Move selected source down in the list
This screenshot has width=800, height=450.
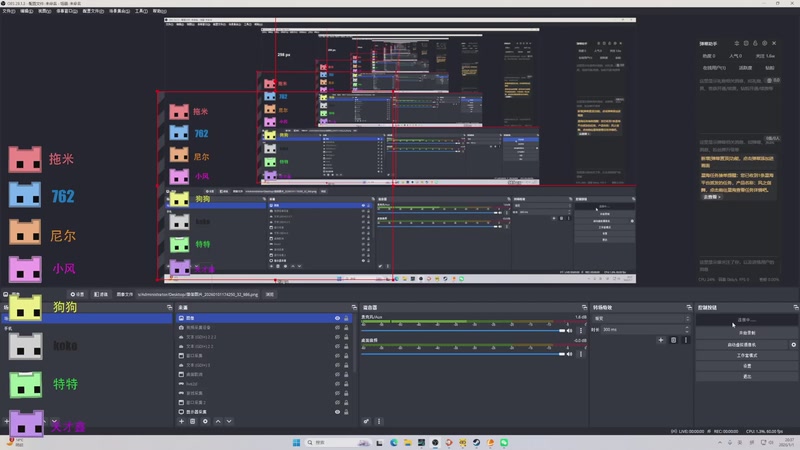(x=229, y=421)
